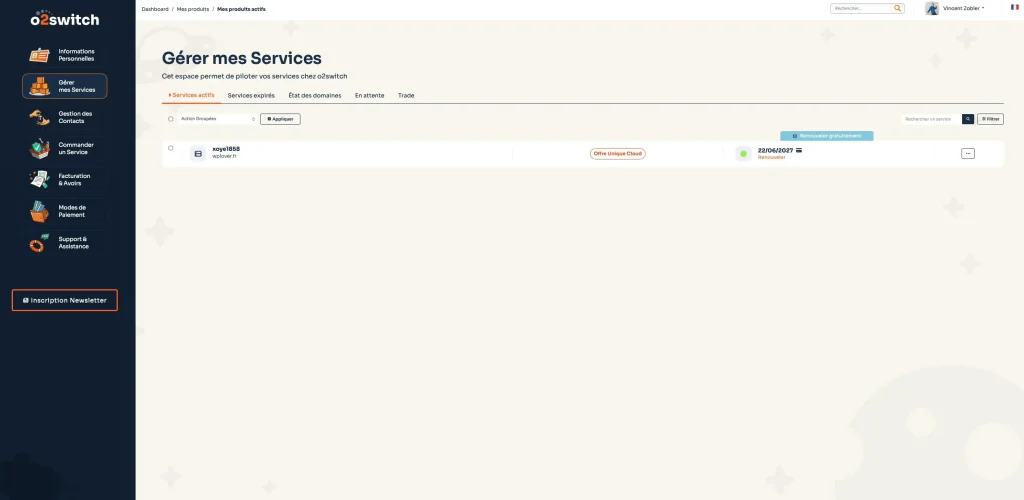The width and height of the screenshot is (1024, 500).
Task: Switch to the Trade tab
Action: [406, 95]
